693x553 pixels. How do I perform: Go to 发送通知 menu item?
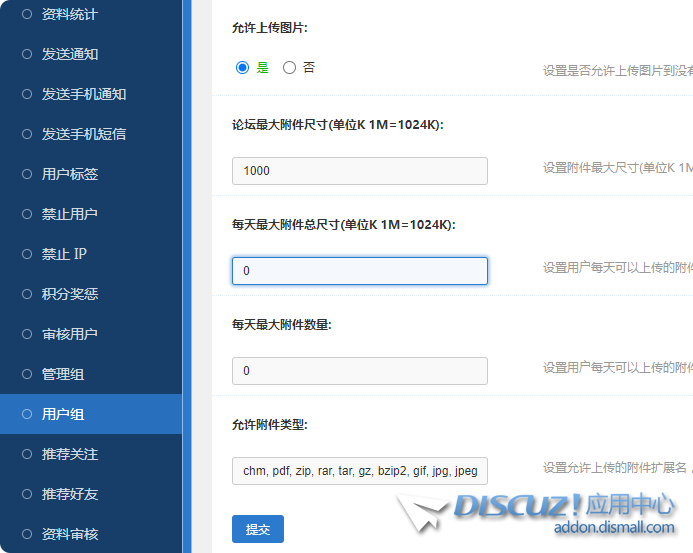click(70, 54)
